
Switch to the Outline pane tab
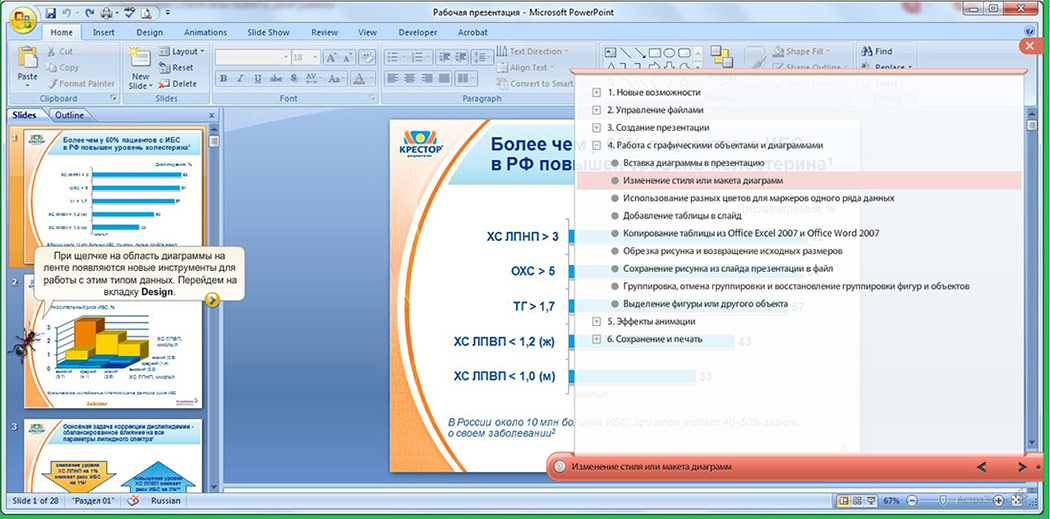(69, 115)
